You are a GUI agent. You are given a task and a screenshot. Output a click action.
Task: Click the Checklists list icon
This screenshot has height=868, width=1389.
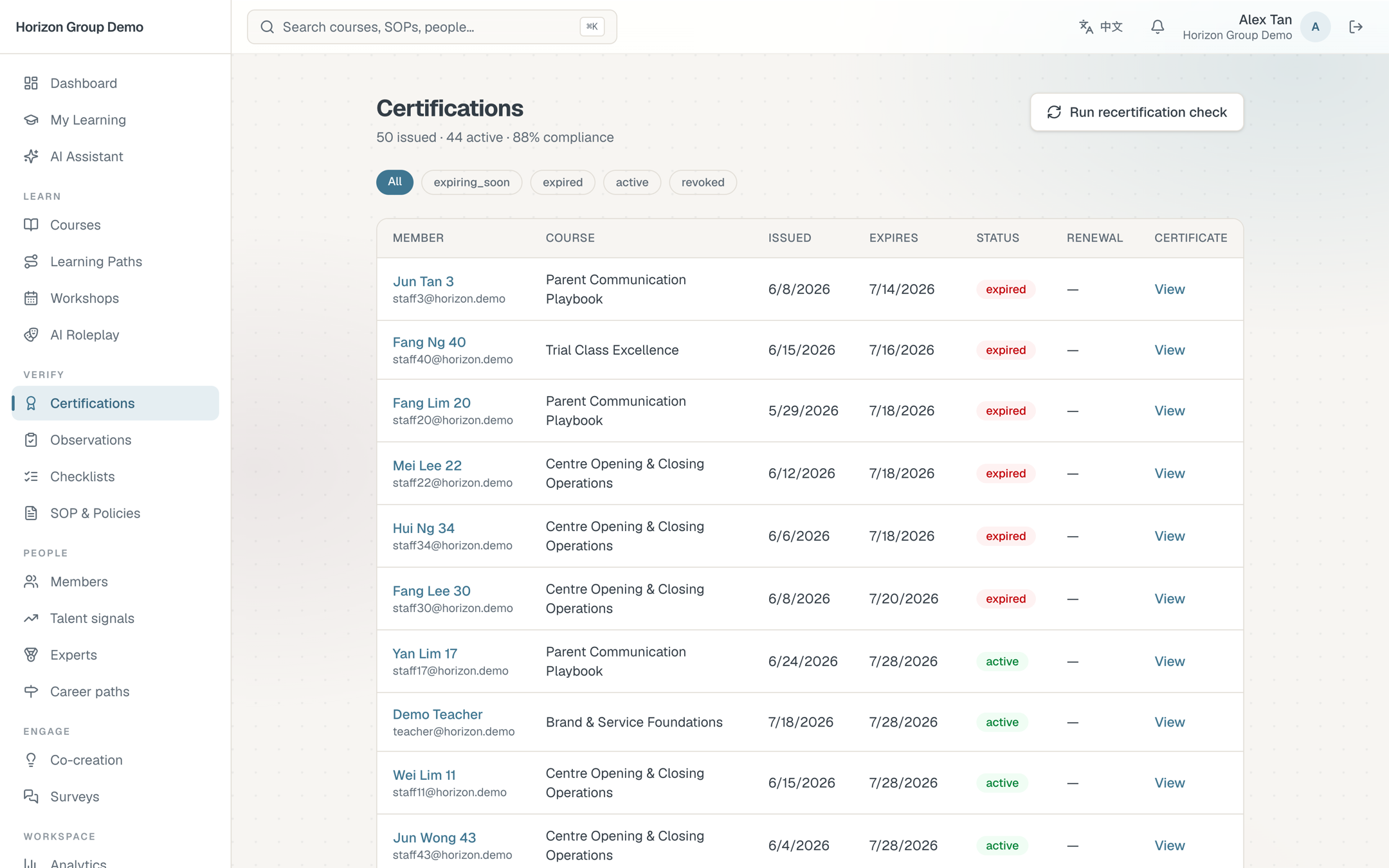(x=31, y=476)
